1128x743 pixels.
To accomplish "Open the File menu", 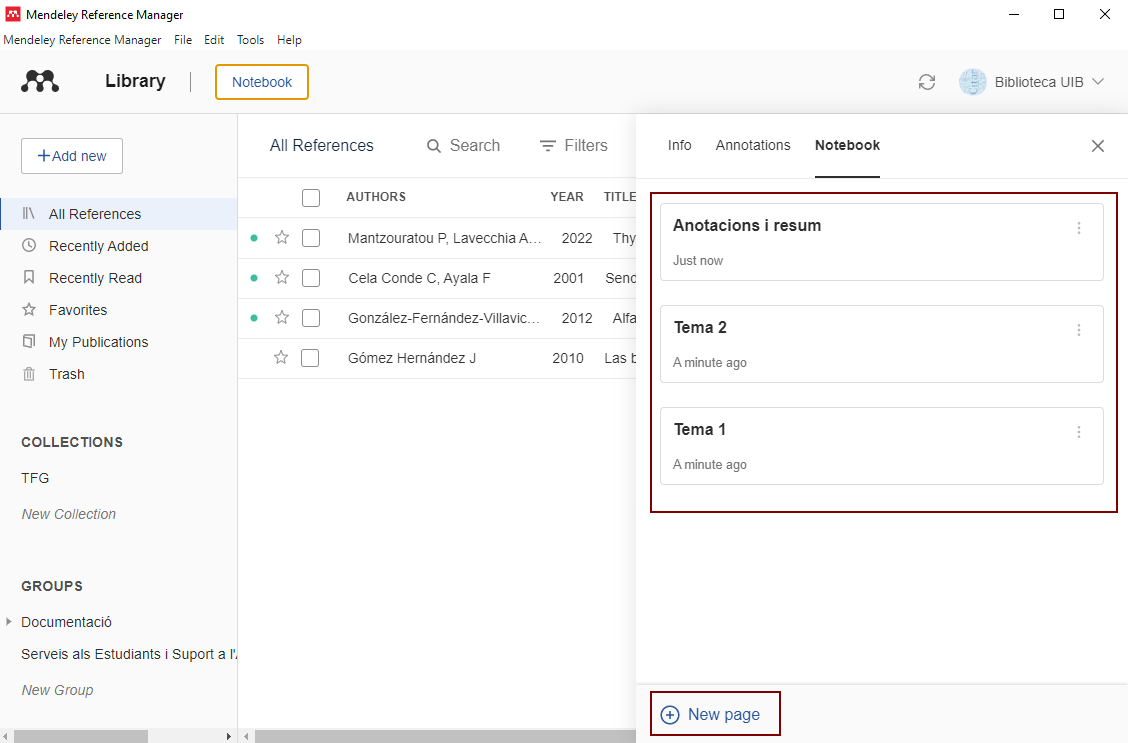I will pos(183,40).
